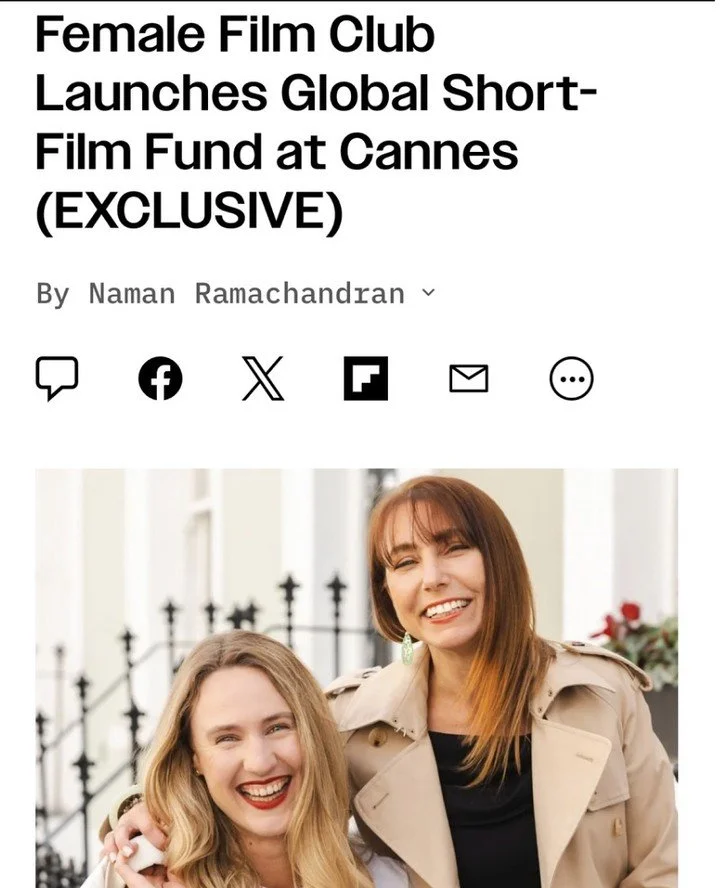Viewport: 720px width, 888px height.
Task: Open Naman Ramachandran's author page
Action: [246, 293]
